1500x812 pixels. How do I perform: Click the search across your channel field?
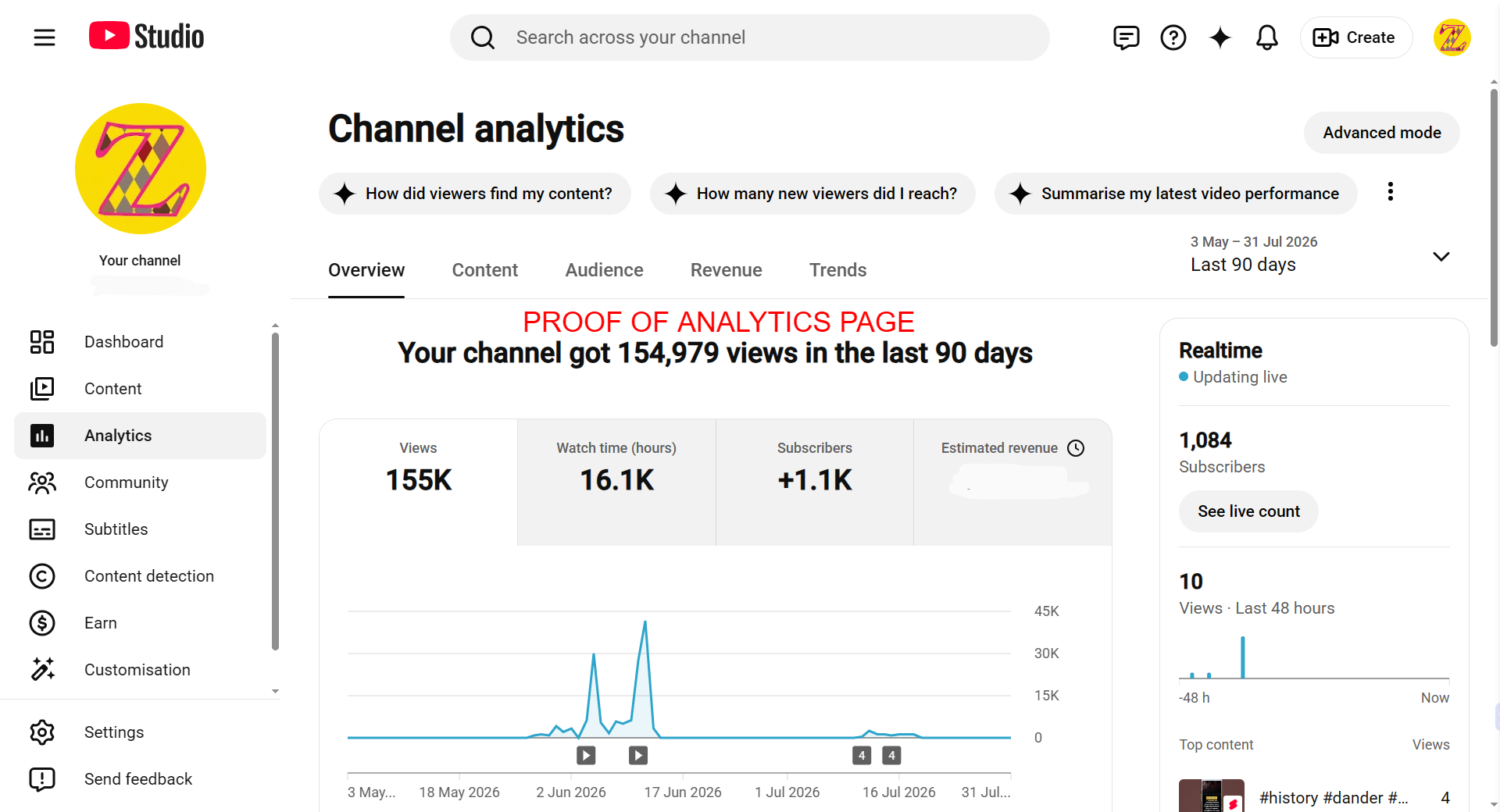click(750, 37)
